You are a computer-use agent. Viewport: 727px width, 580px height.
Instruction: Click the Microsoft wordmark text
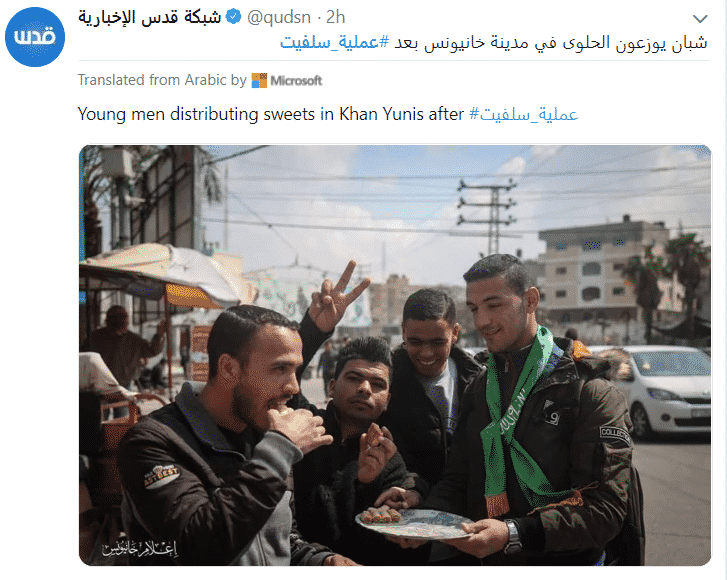pyautogui.click(x=296, y=81)
